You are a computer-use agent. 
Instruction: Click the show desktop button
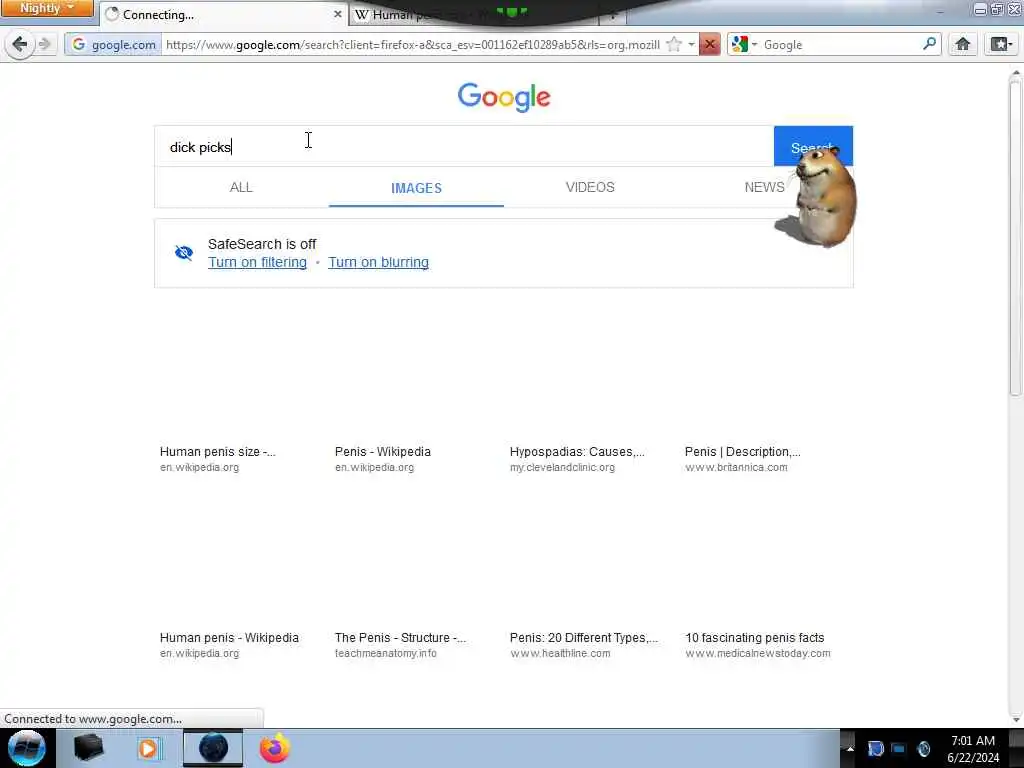pos(1017,748)
